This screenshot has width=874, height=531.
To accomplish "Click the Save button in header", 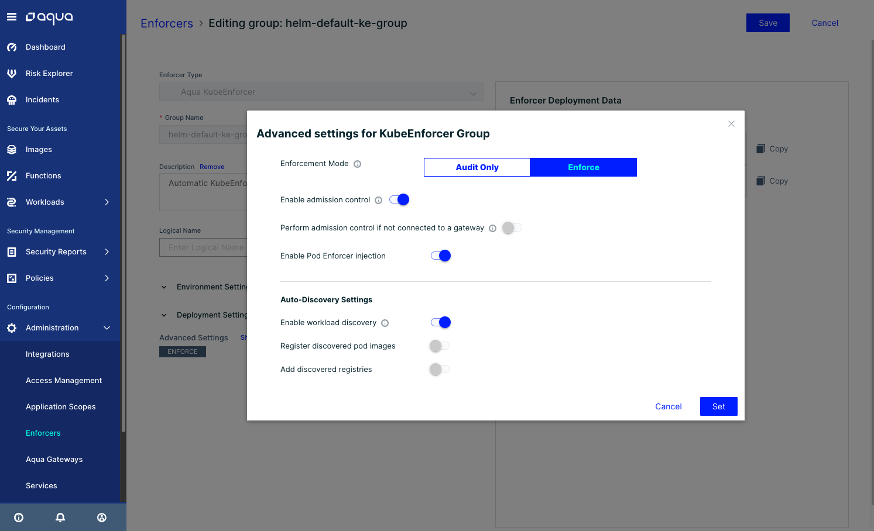I will coord(768,23).
